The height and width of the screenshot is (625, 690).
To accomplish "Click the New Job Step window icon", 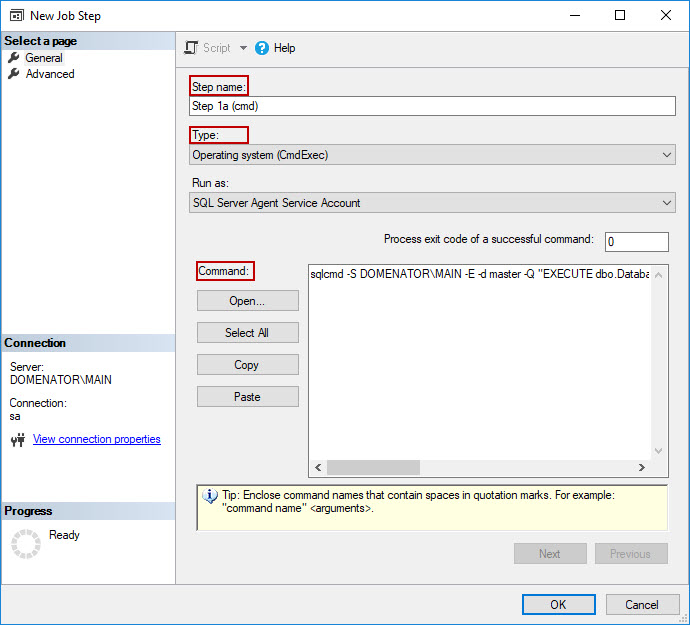I will tap(17, 16).
